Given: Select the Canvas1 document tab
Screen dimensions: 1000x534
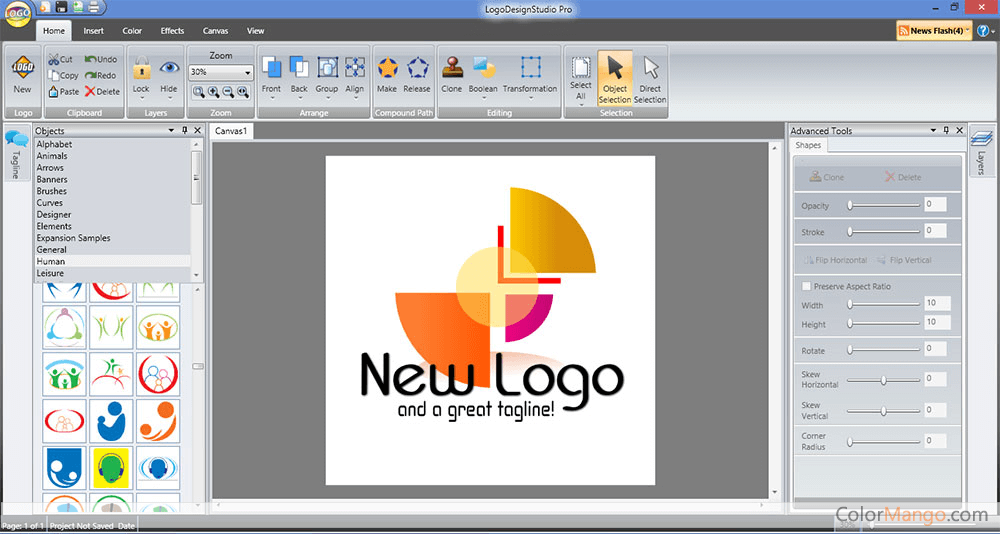Looking at the screenshot, I should [232, 131].
